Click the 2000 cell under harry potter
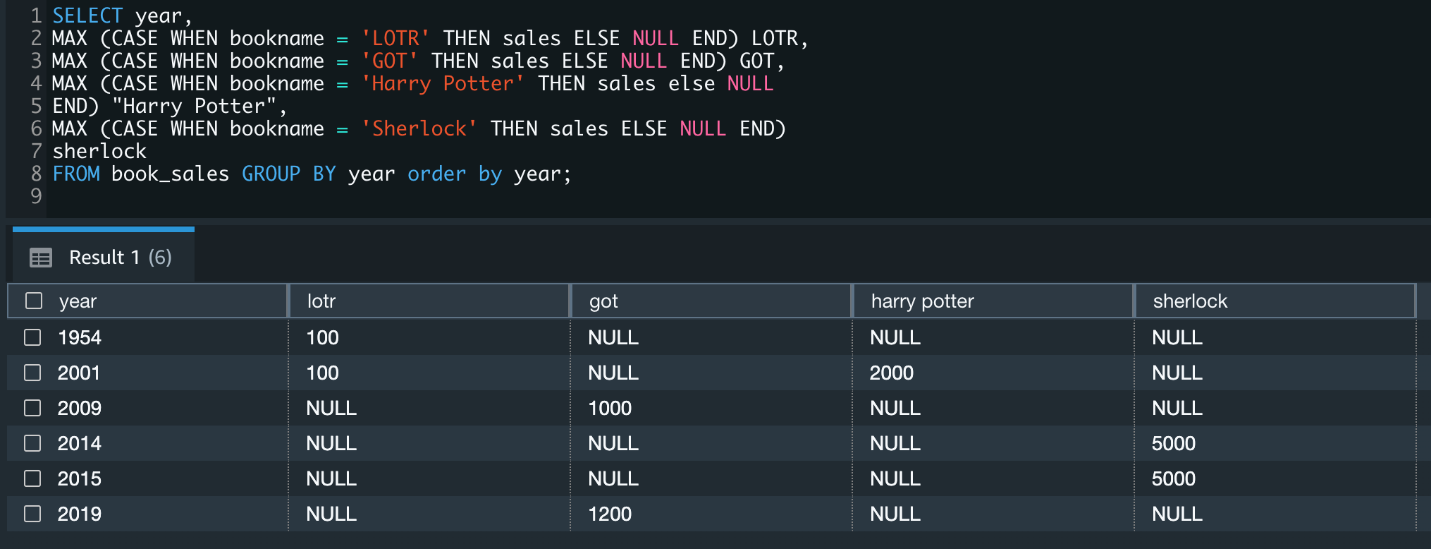Screen dimensions: 1431x549 (x=892, y=373)
